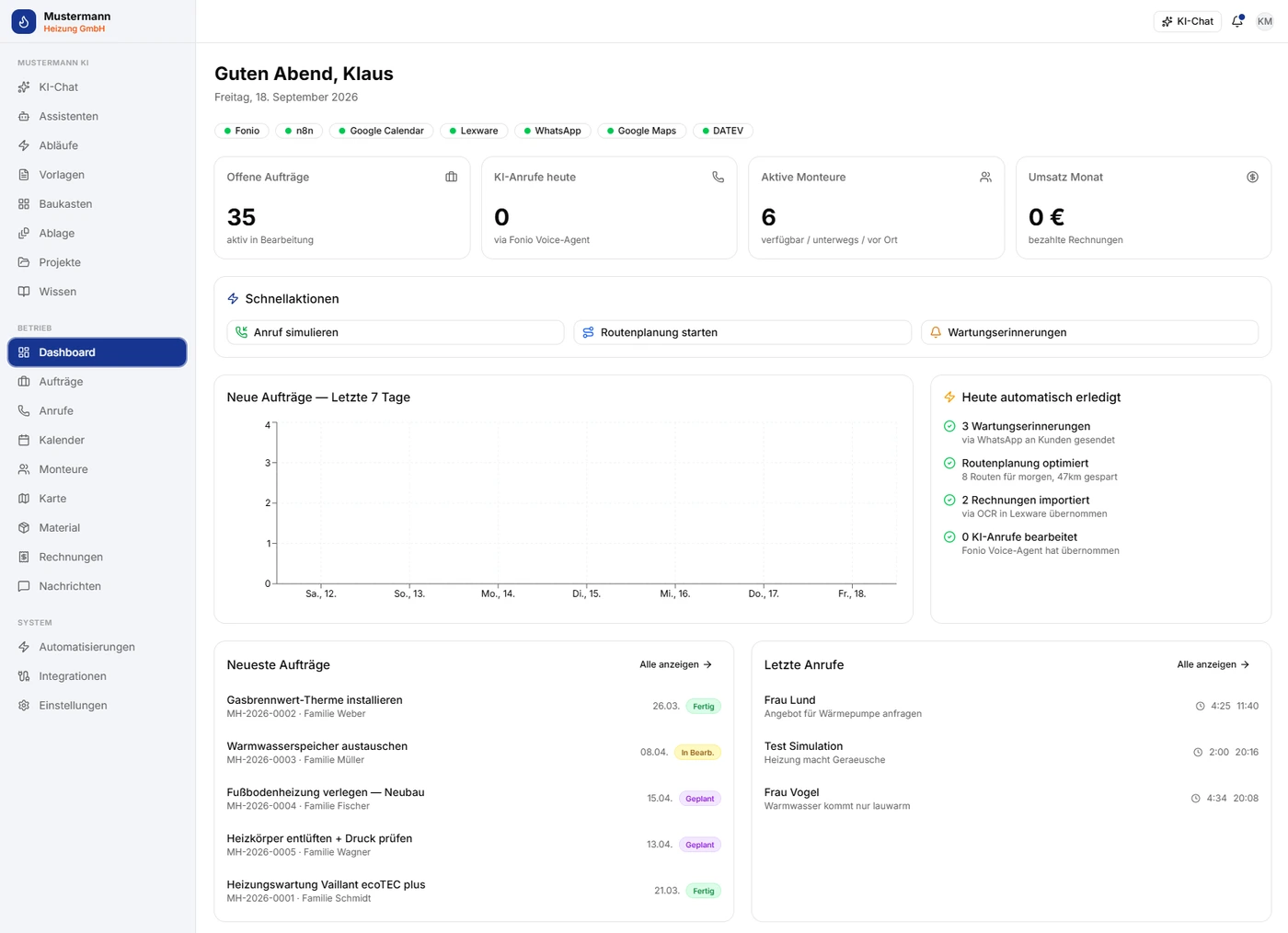Click the checkmark icon next to 3 Wartungserinnerungen

[x=949, y=426]
